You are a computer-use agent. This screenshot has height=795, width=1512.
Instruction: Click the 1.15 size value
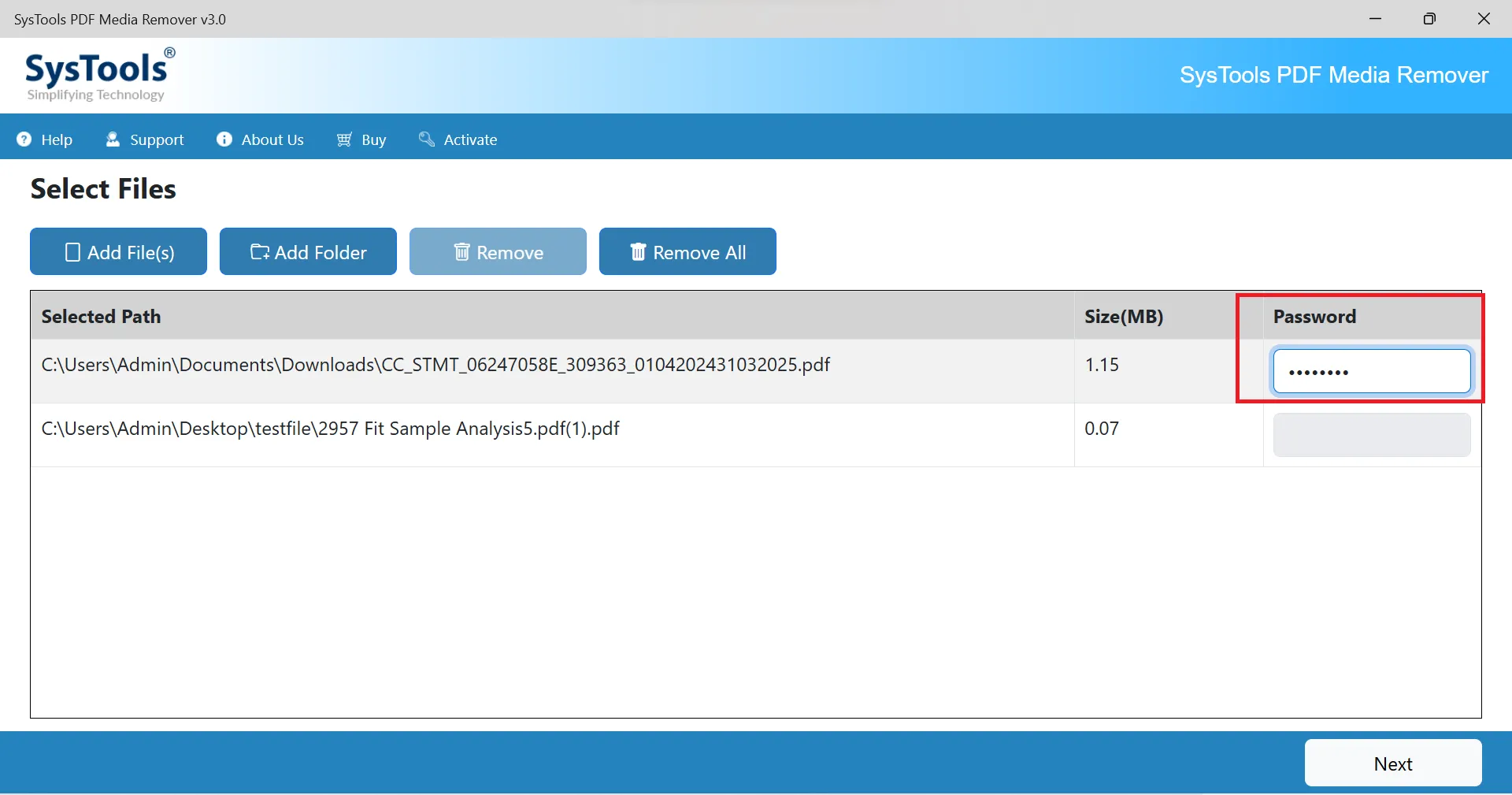click(x=1102, y=365)
